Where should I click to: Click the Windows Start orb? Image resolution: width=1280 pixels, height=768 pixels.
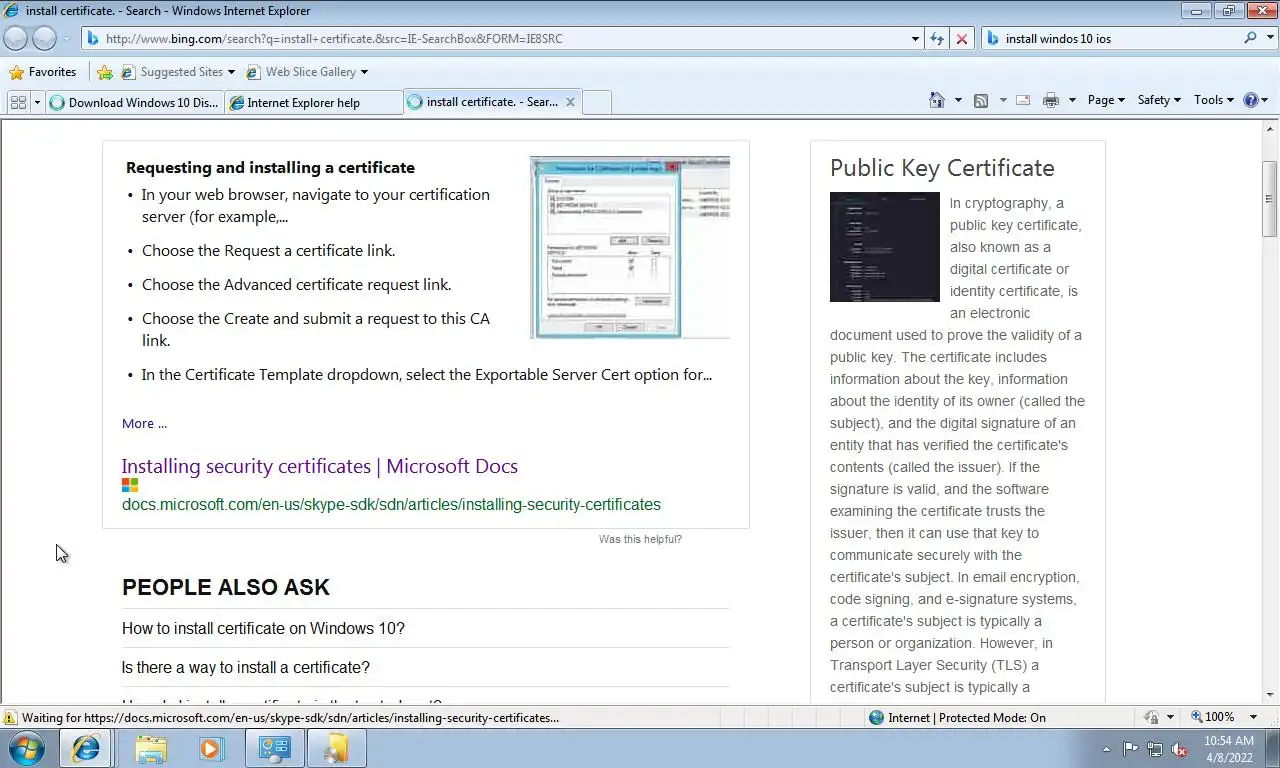[26, 748]
